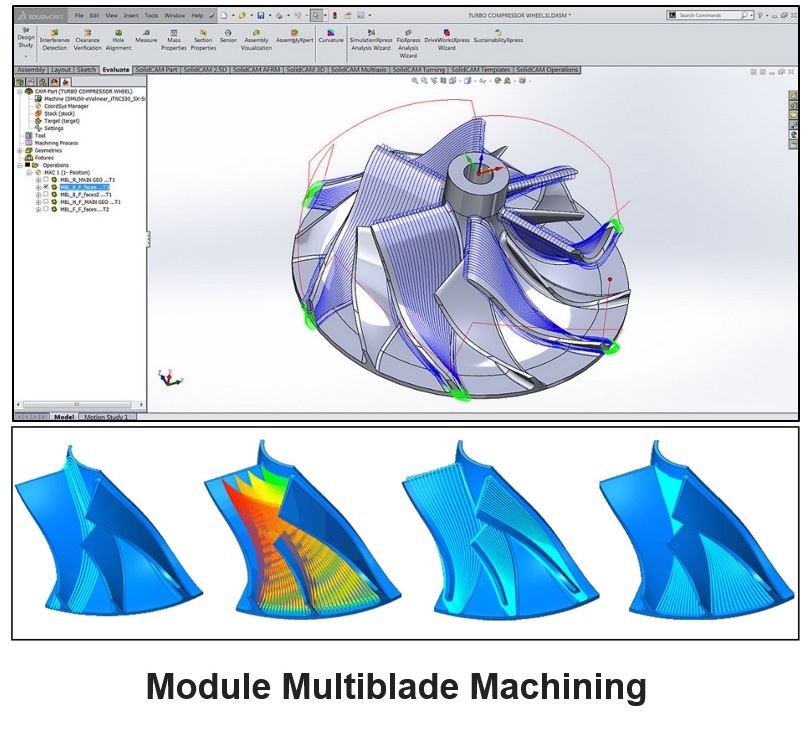Select CoordSys Manager in tree
Screen dimensions: 810x739
tap(61, 106)
